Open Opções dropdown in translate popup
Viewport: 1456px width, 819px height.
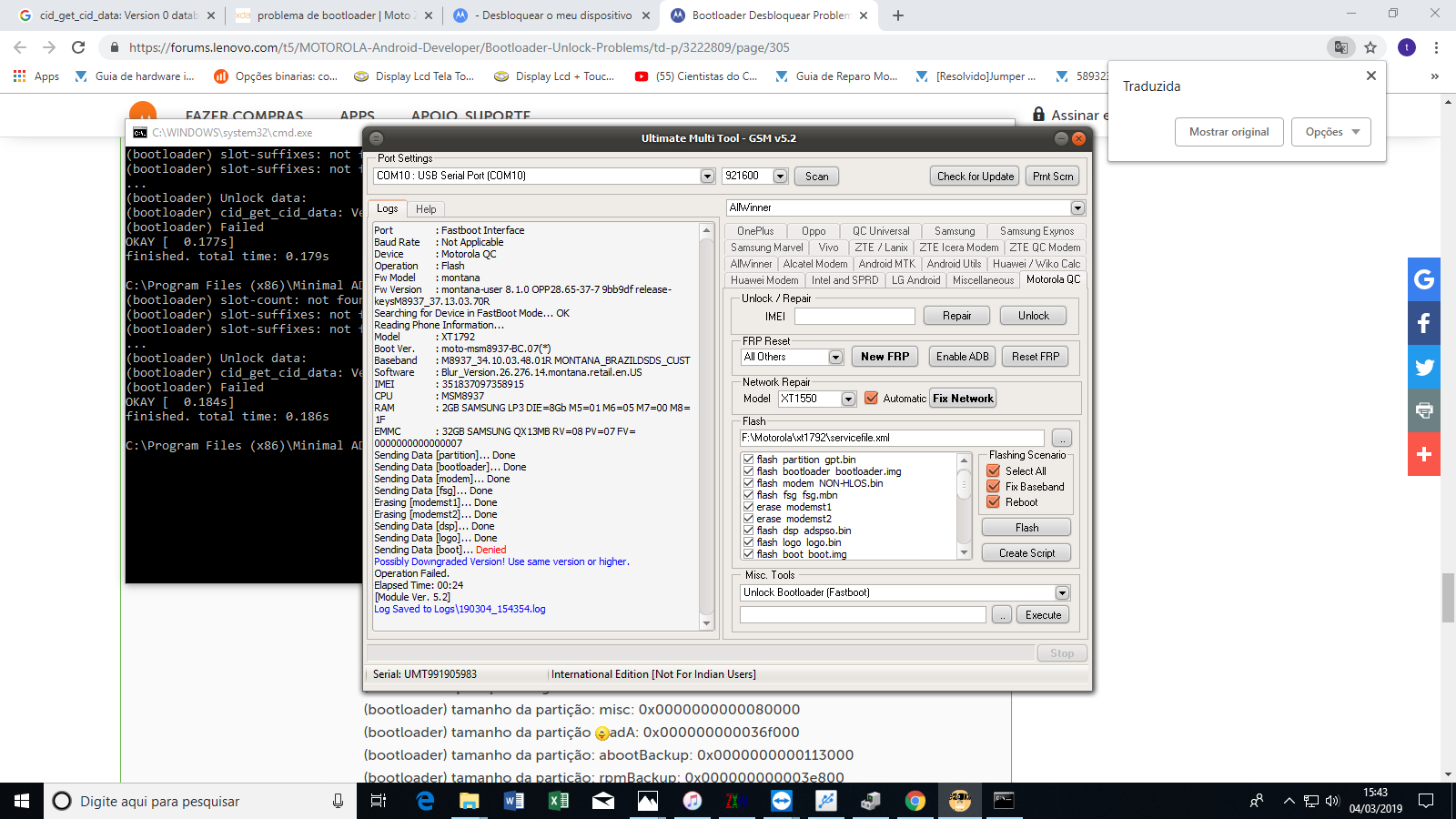coord(1331,132)
